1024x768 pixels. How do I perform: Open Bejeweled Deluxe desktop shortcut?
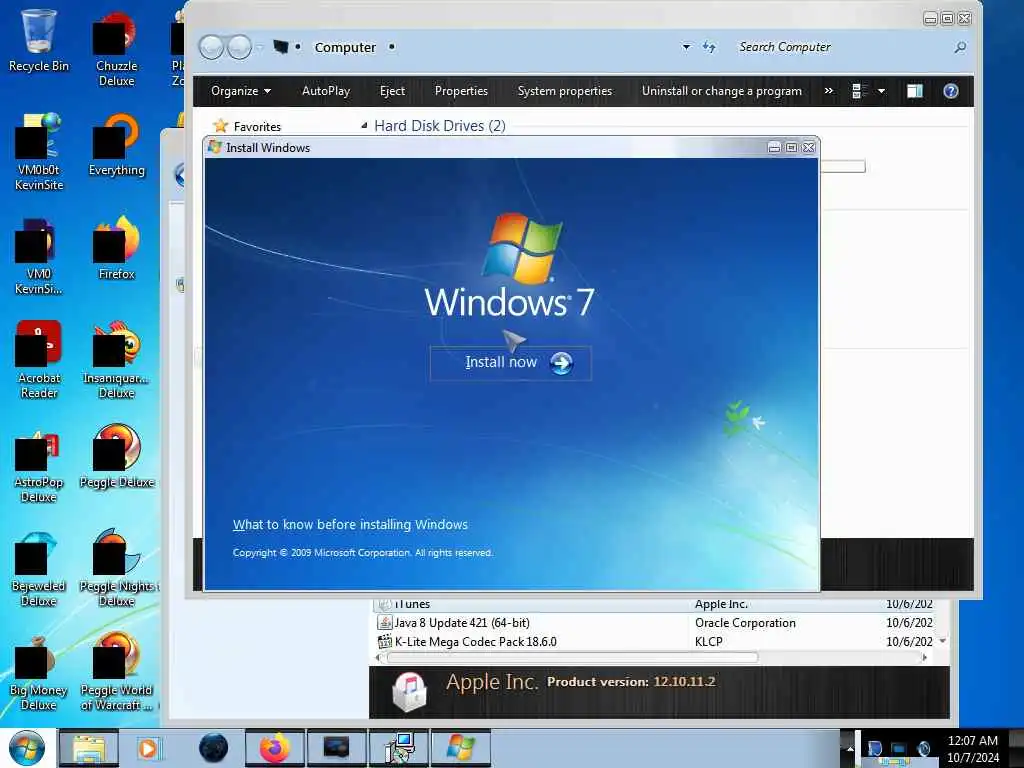tap(39, 568)
